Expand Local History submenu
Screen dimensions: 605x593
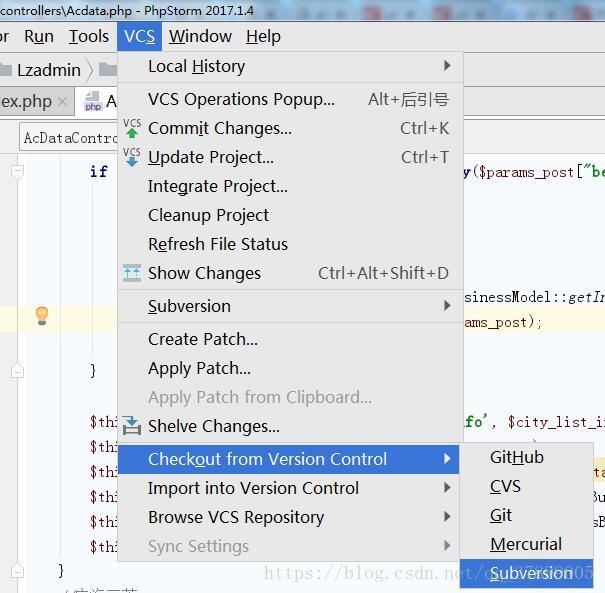pyautogui.click(x=290, y=66)
